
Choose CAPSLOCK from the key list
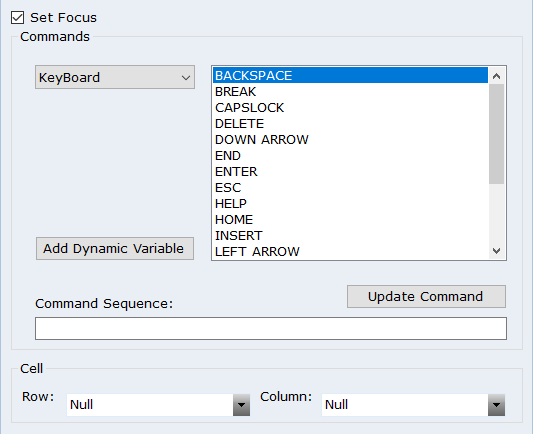pos(350,107)
